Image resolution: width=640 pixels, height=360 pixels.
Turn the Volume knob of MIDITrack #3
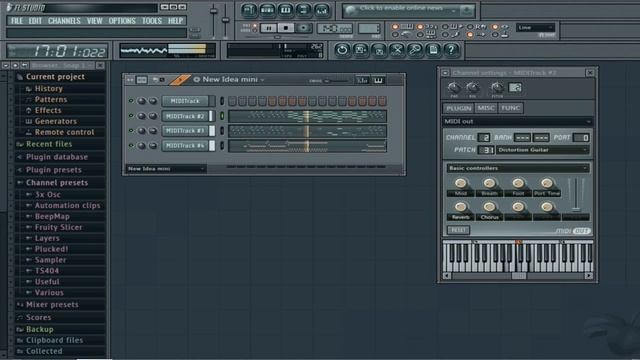[153, 131]
